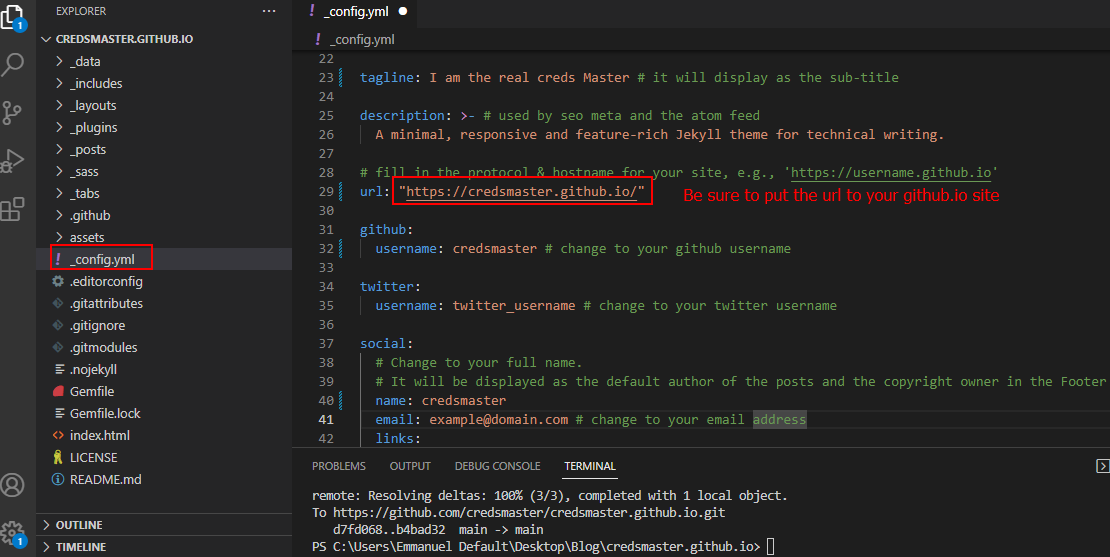
Task: Expand the .github folder
Action: 59,215
